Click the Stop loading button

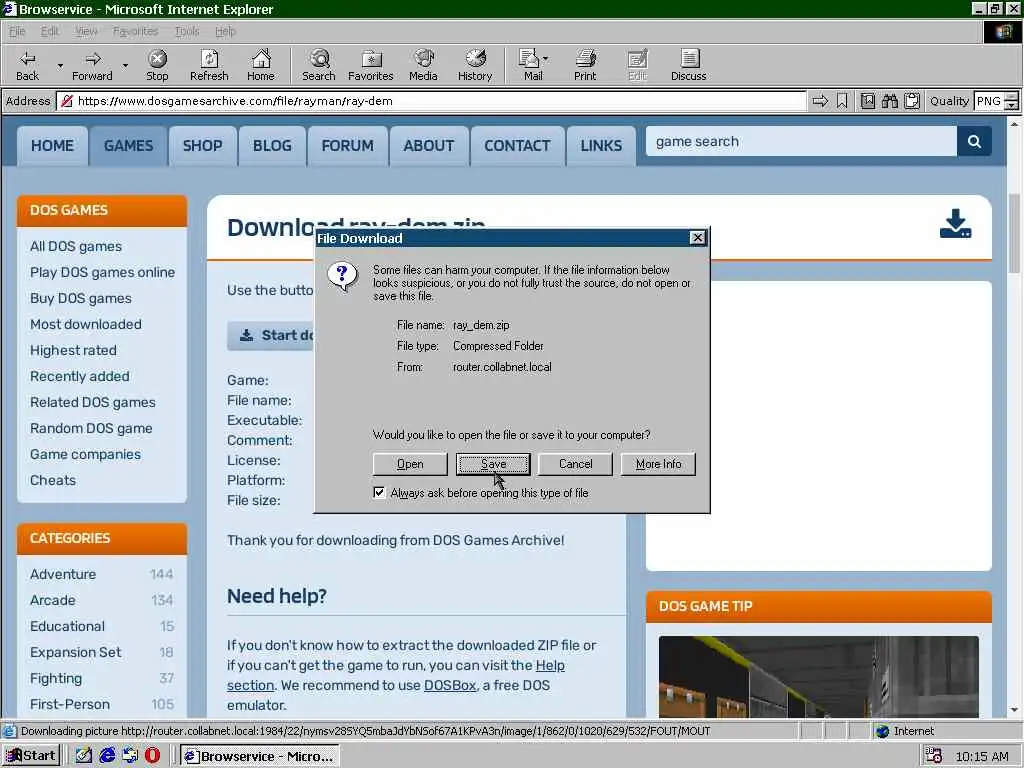(x=157, y=65)
